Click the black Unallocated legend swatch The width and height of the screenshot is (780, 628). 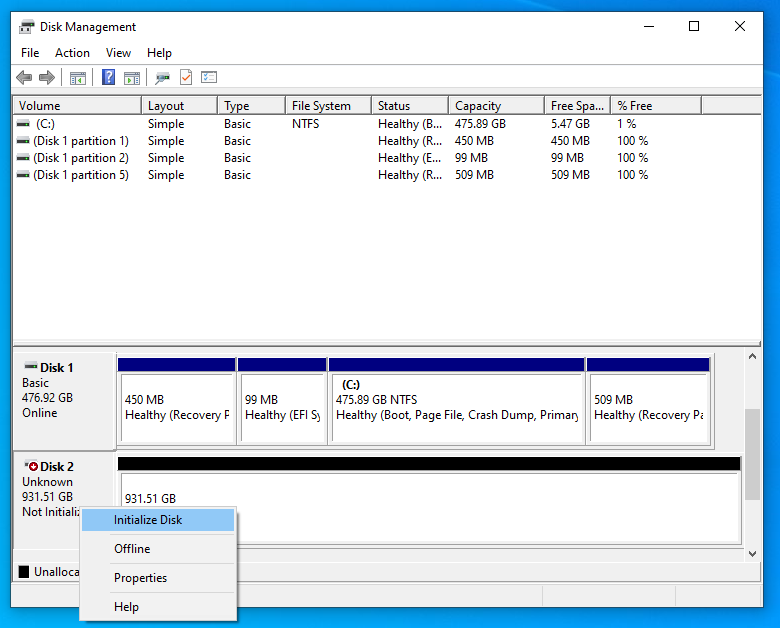(24, 572)
